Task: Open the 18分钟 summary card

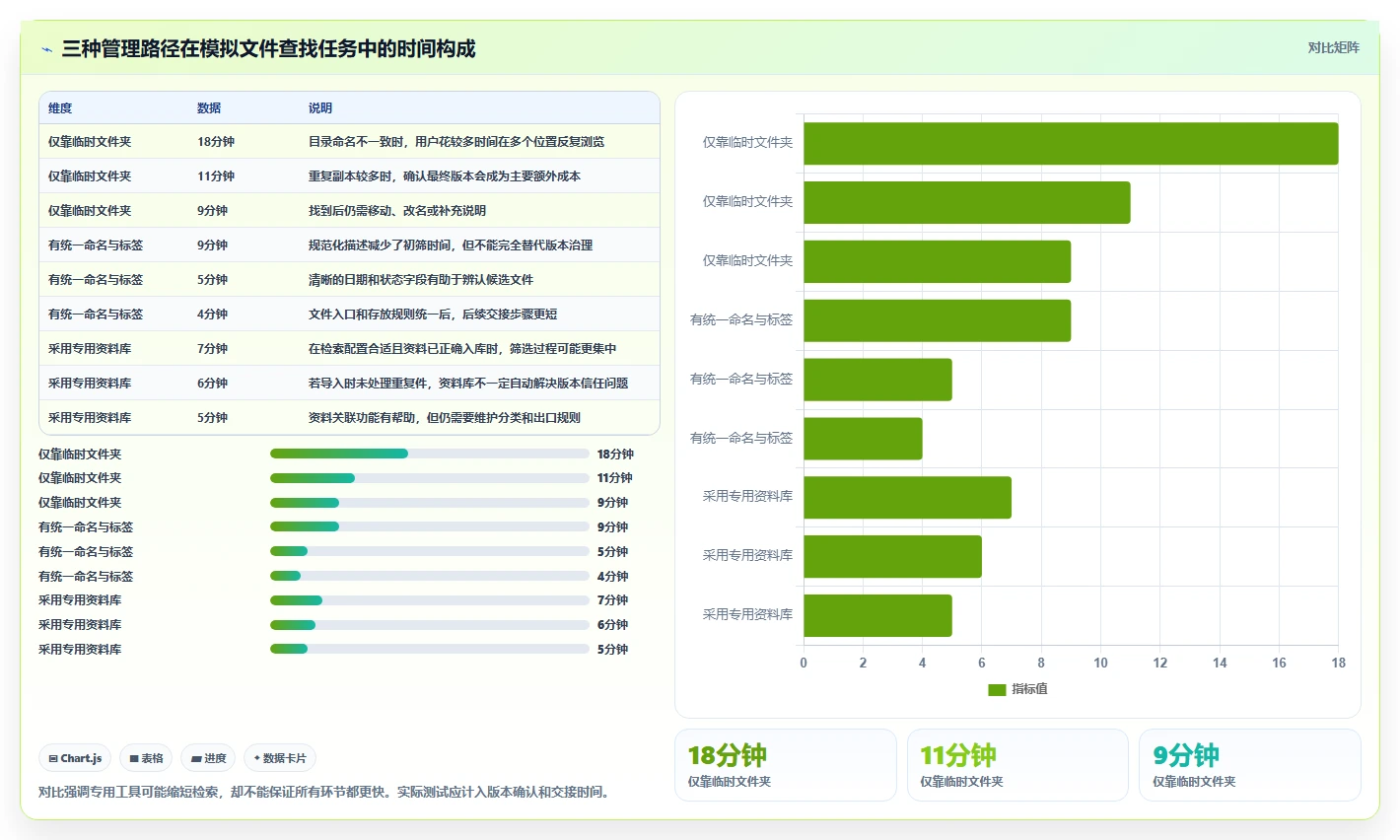Action: pyautogui.click(x=786, y=765)
